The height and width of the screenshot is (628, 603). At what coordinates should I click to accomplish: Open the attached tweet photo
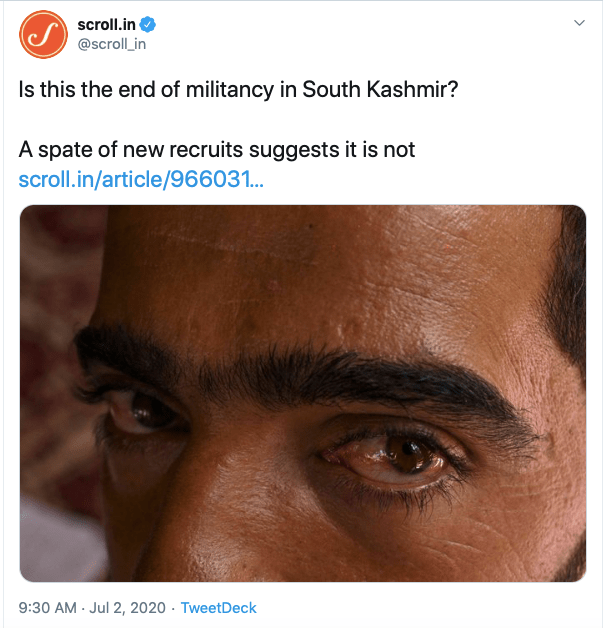[x=302, y=392]
